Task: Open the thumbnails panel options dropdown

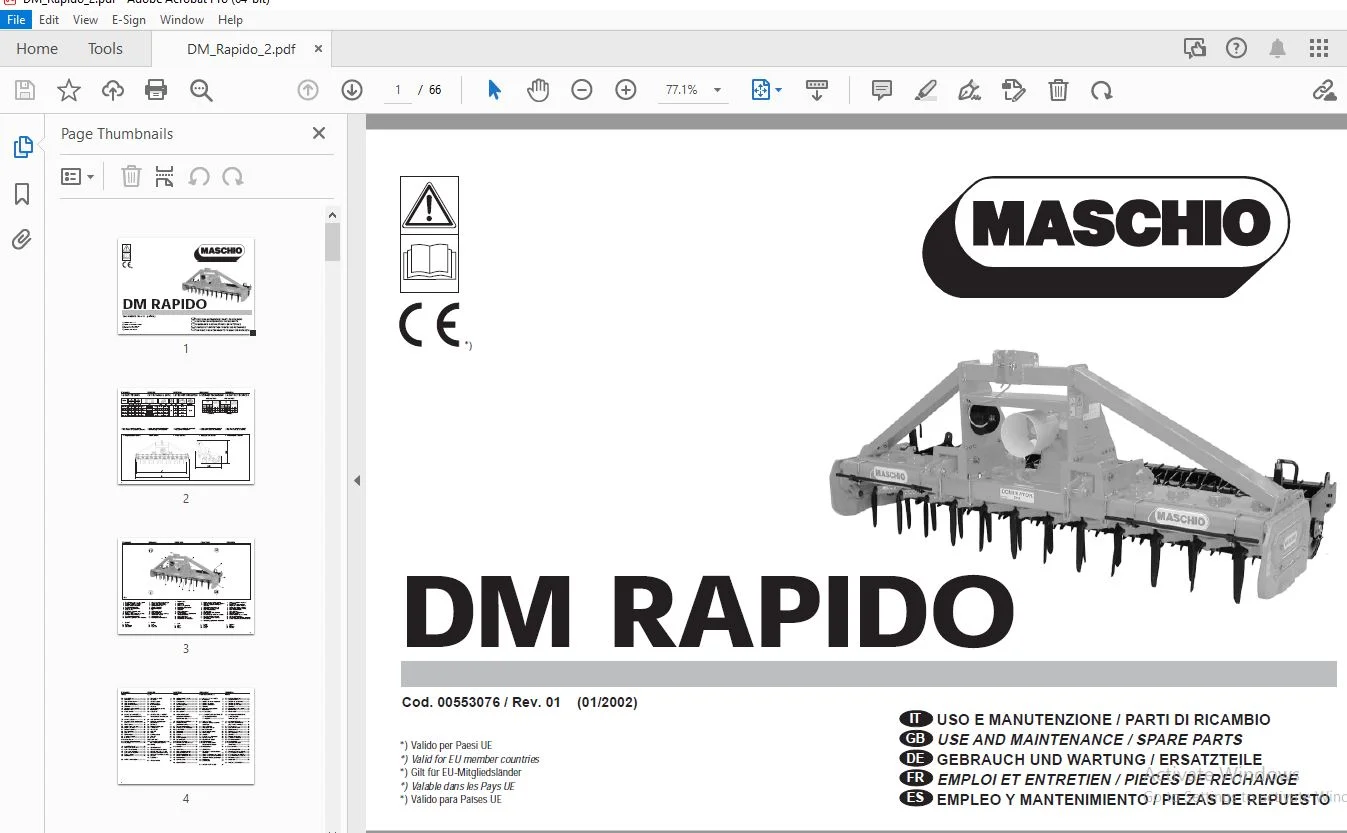Action: pyautogui.click(x=78, y=177)
